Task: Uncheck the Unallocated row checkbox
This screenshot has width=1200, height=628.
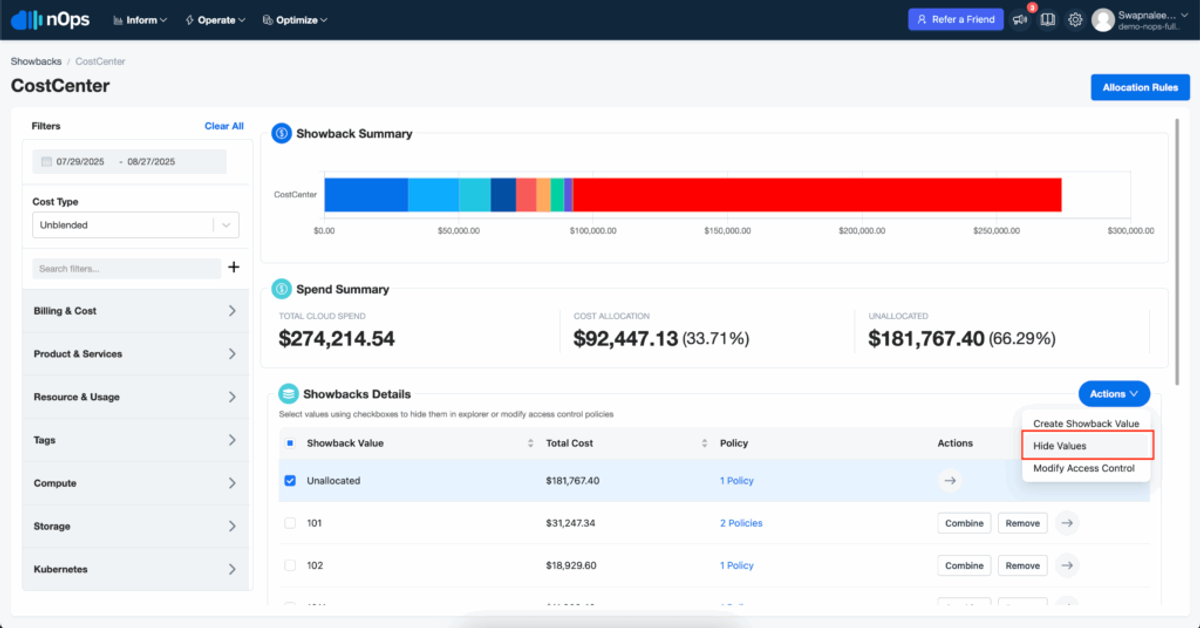Action: [290, 481]
